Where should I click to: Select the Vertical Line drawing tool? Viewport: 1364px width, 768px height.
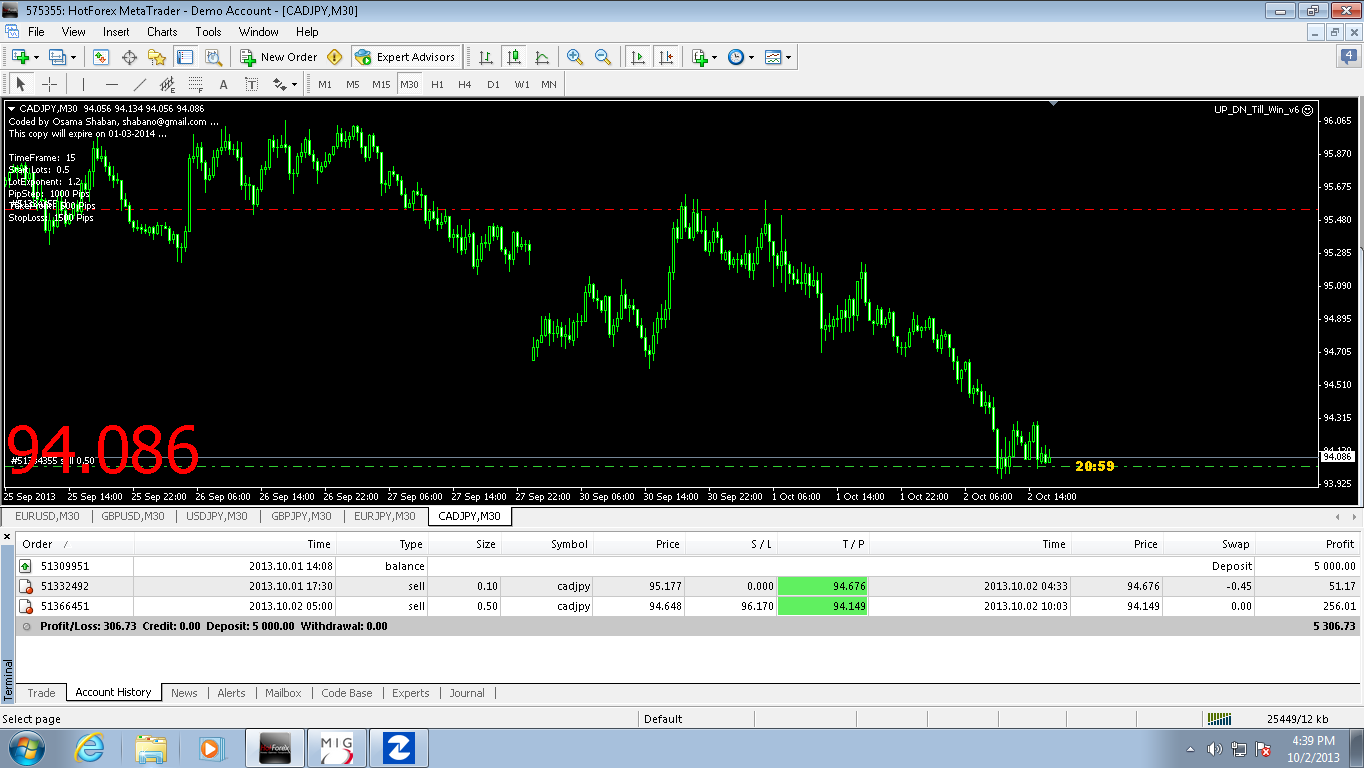point(83,84)
